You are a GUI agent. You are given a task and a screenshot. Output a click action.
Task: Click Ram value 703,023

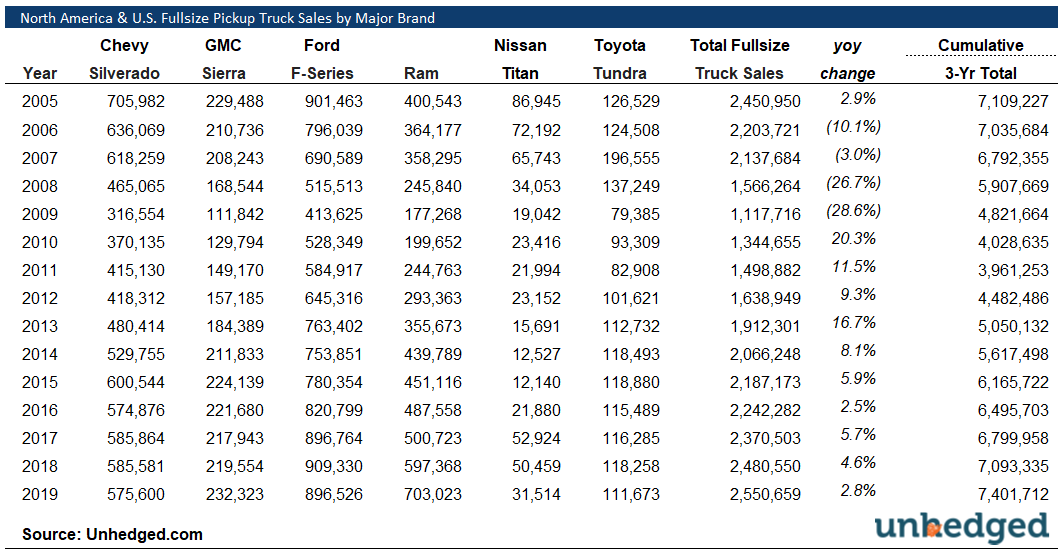pyautogui.click(x=433, y=495)
